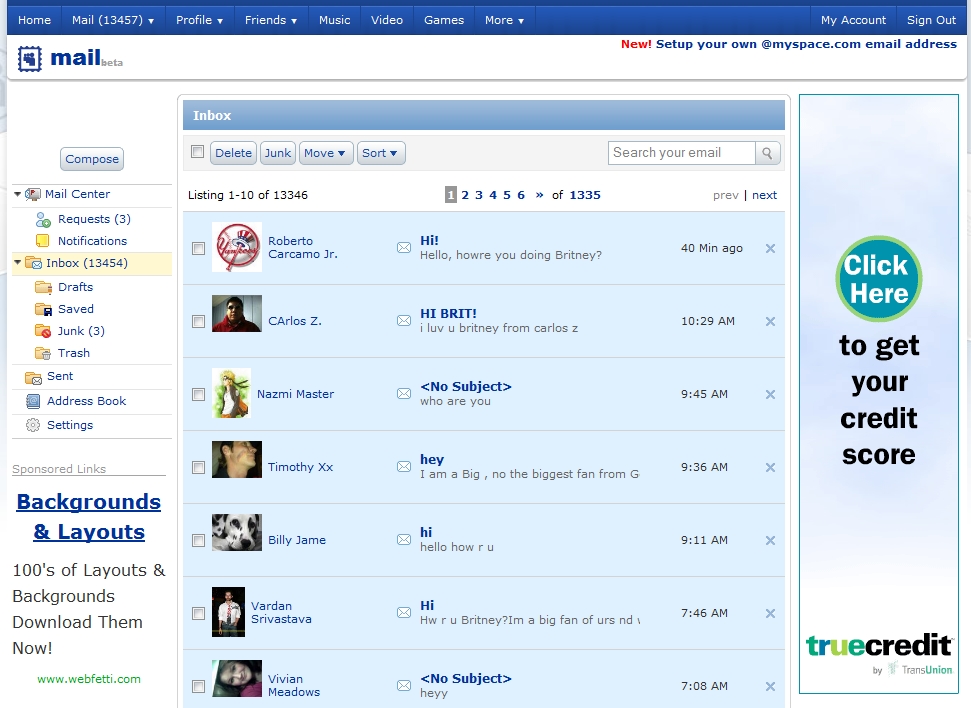Delete Vardan Srivastava message with X

click(x=770, y=614)
